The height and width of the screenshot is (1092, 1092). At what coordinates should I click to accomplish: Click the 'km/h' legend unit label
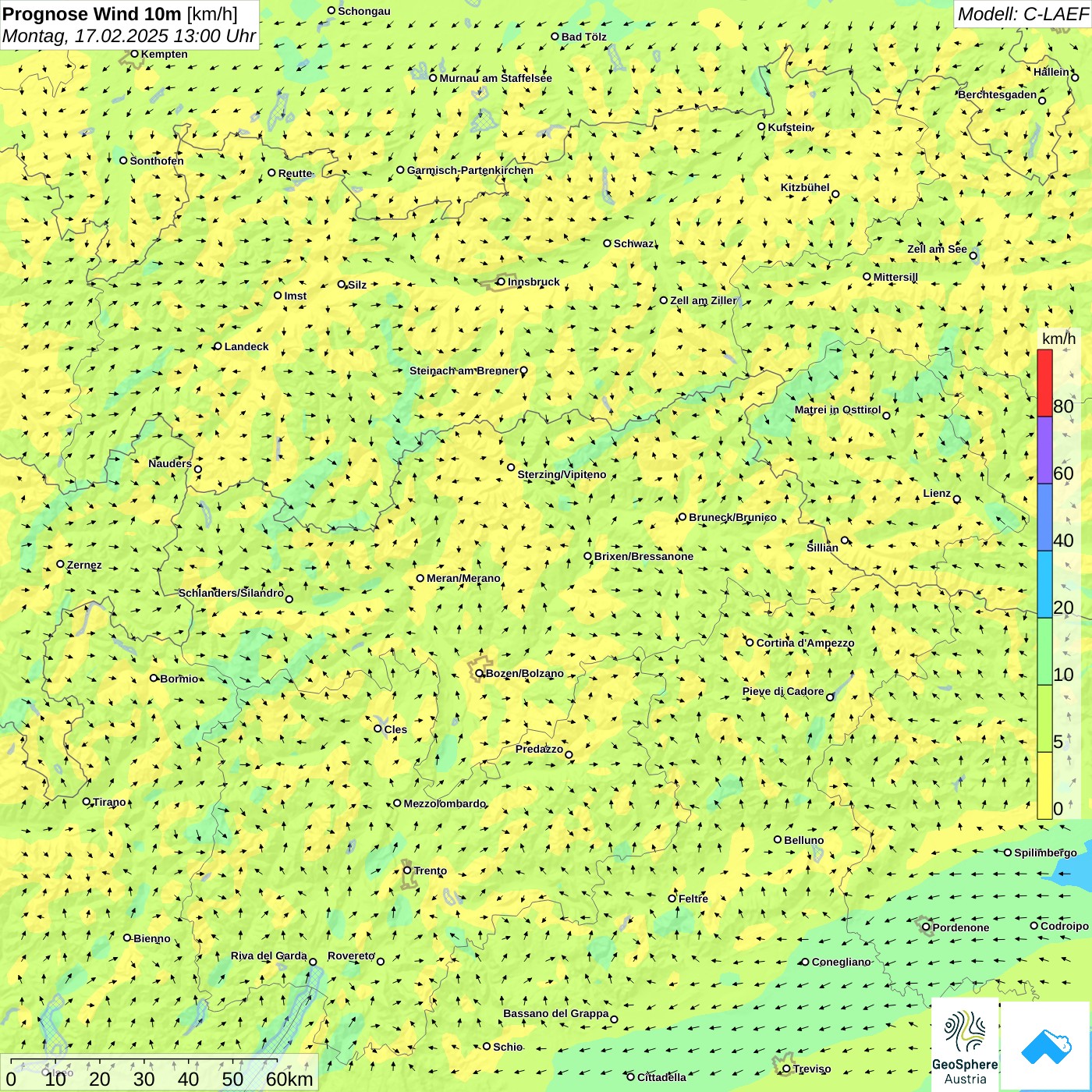(x=1058, y=339)
